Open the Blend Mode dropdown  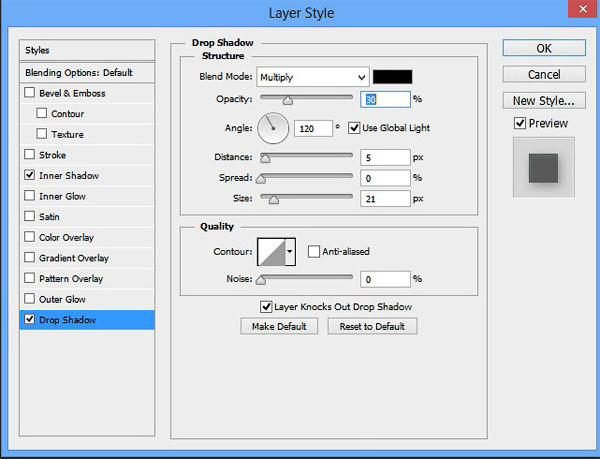[313, 77]
